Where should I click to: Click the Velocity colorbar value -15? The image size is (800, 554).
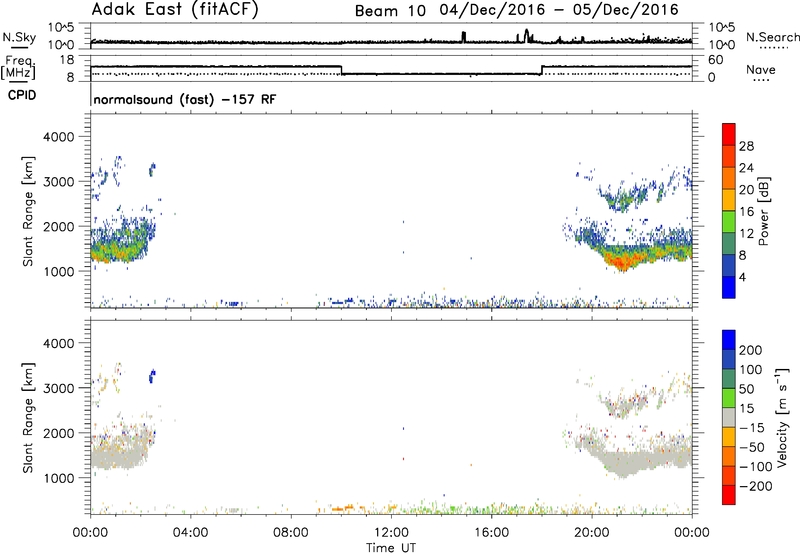click(752, 428)
